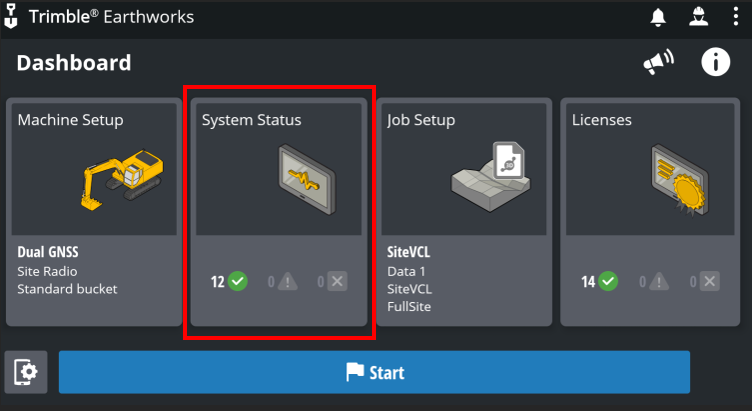Click the Licenses certificate badge icon
This screenshot has width=752, height=411.
[679, 179]
